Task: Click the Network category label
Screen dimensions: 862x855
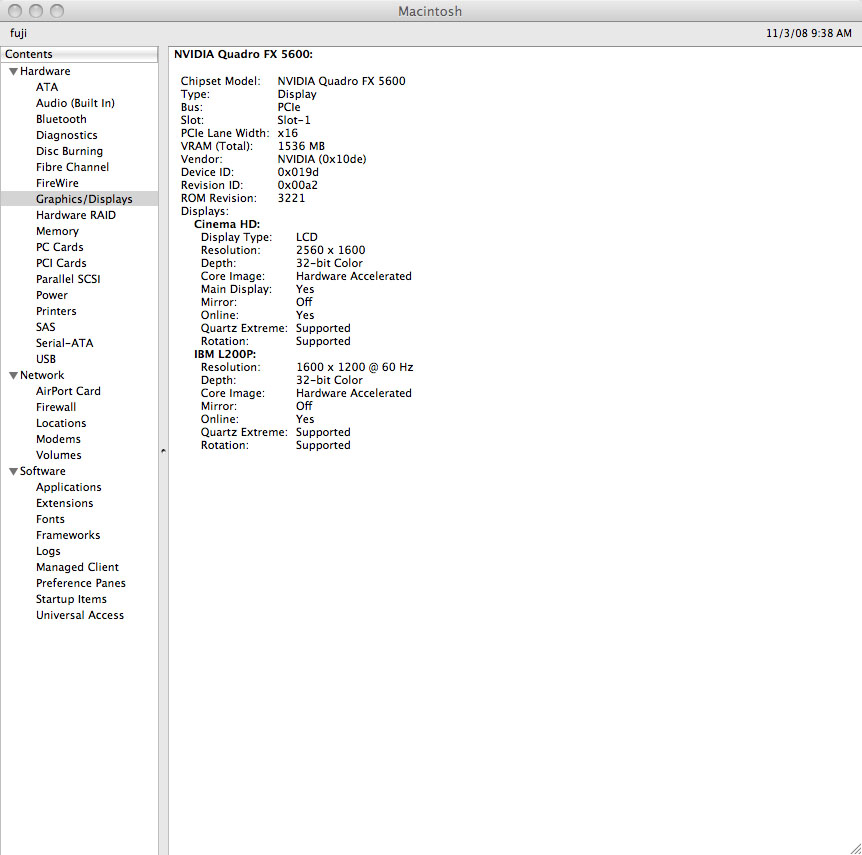Action: click(x=42, y=375)
